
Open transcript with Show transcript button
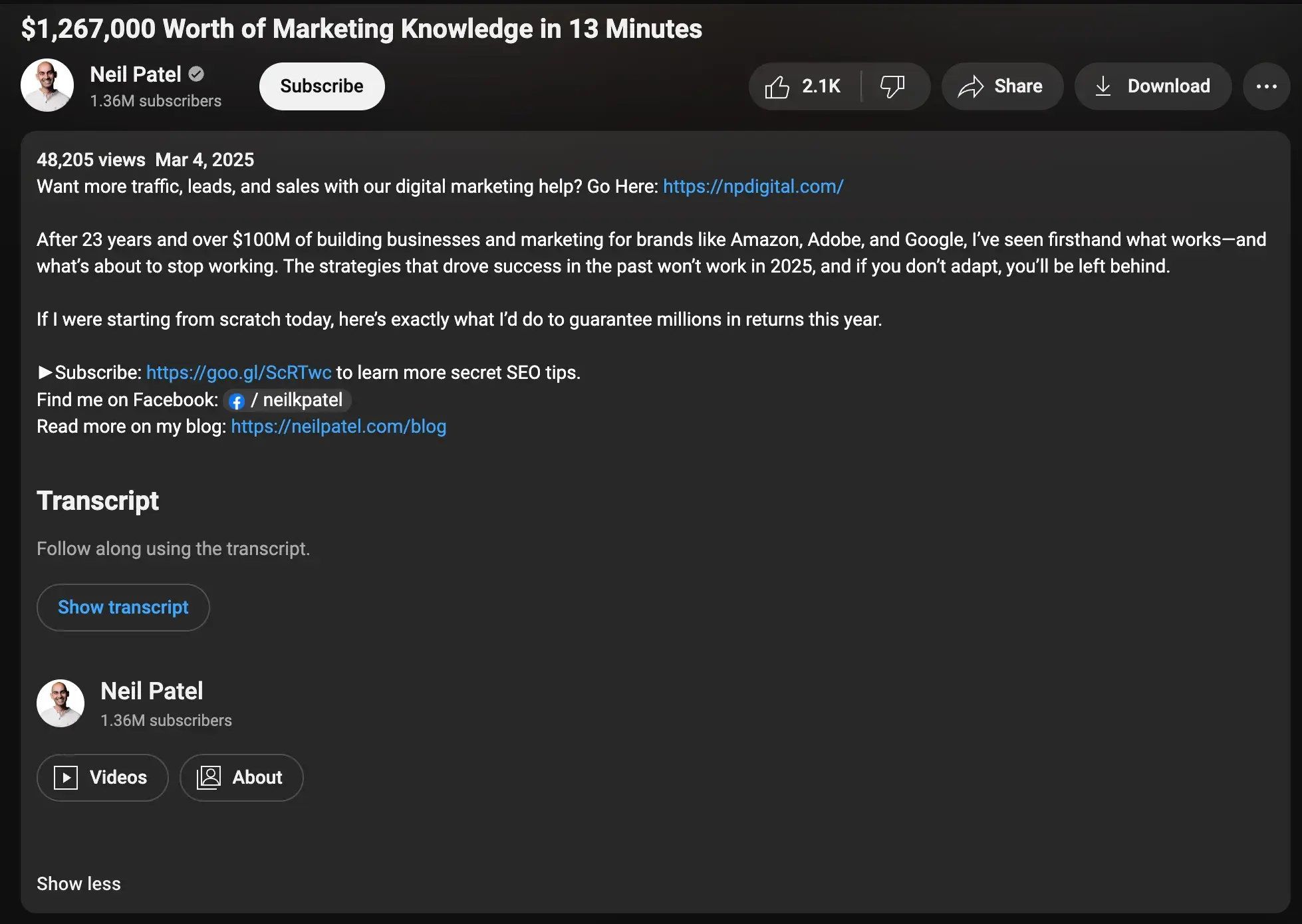pos(123,608)
